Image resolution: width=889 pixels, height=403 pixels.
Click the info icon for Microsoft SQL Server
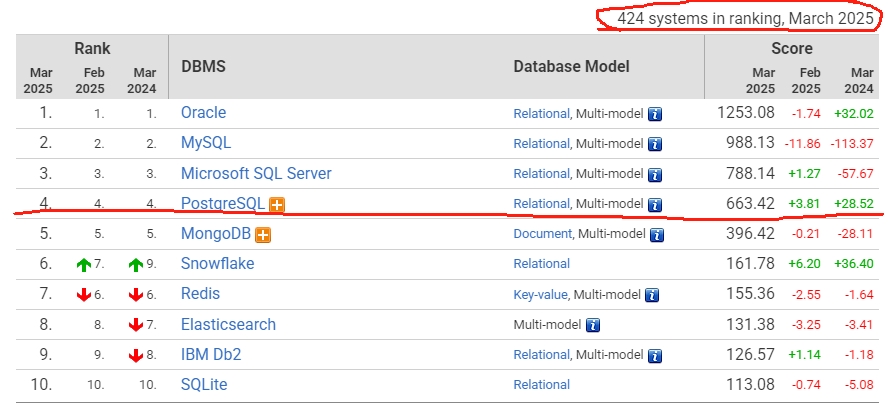655,174
